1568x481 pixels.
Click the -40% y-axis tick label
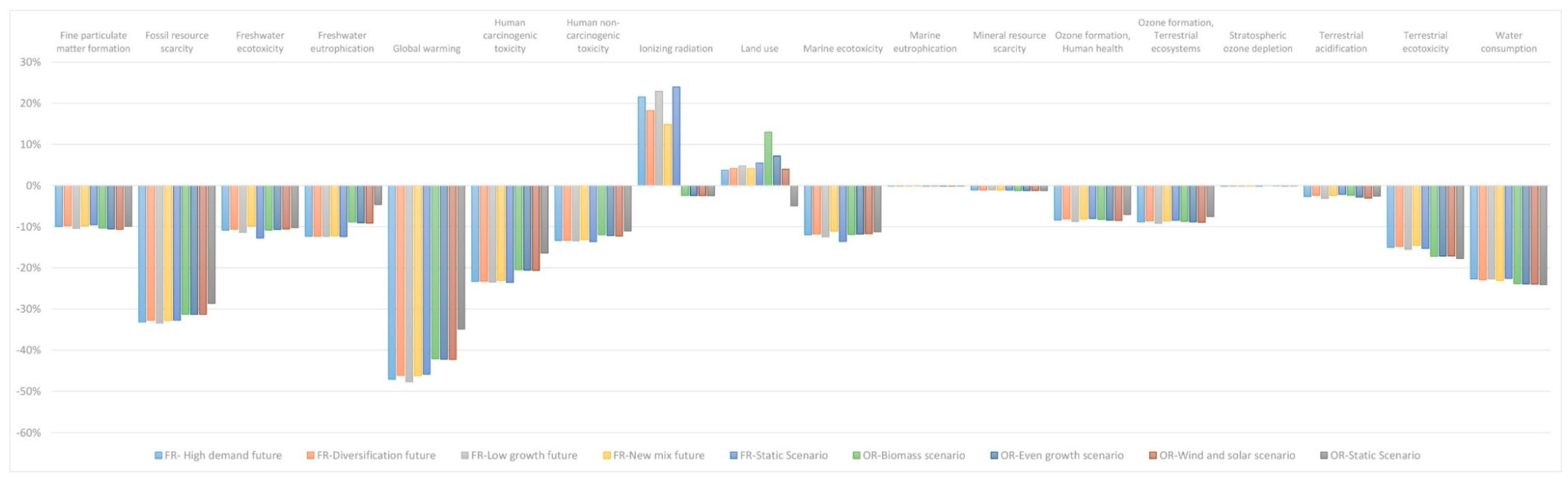pyautogui.click(x=29, y=350)
